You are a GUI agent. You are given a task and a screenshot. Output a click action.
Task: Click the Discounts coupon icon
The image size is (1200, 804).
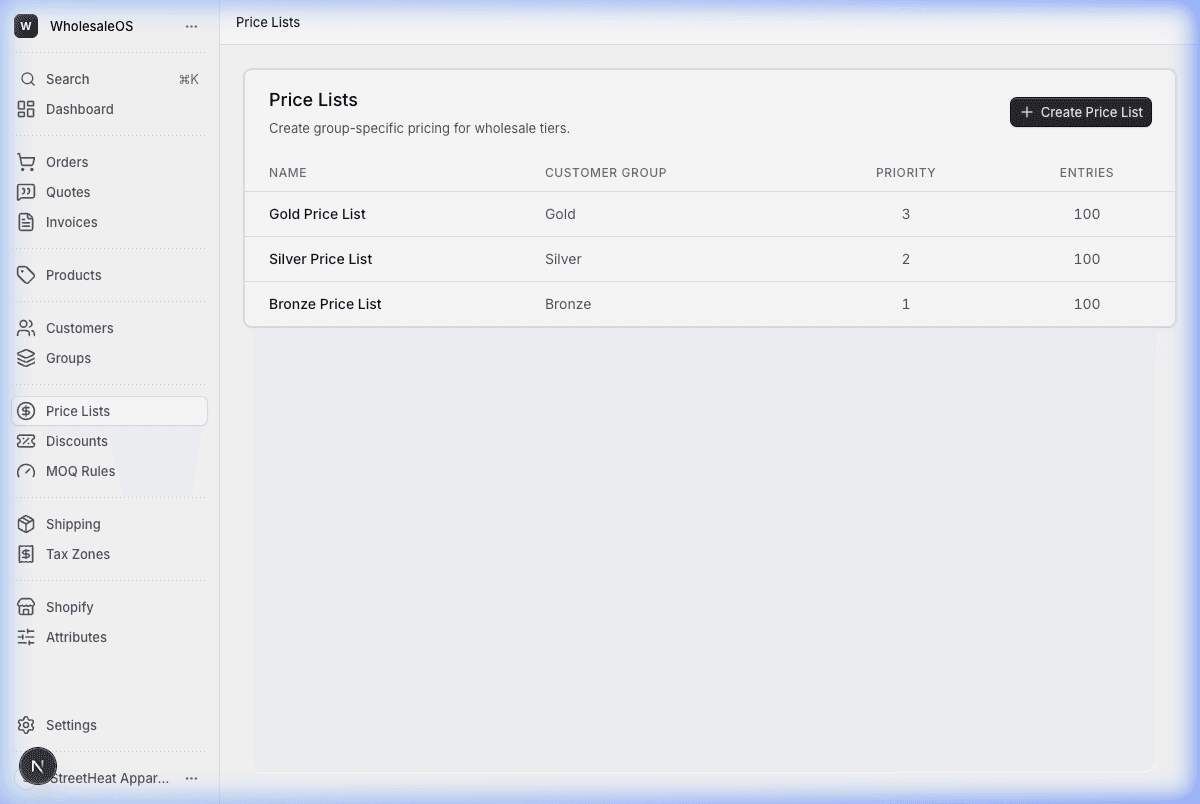pos(25,441)
